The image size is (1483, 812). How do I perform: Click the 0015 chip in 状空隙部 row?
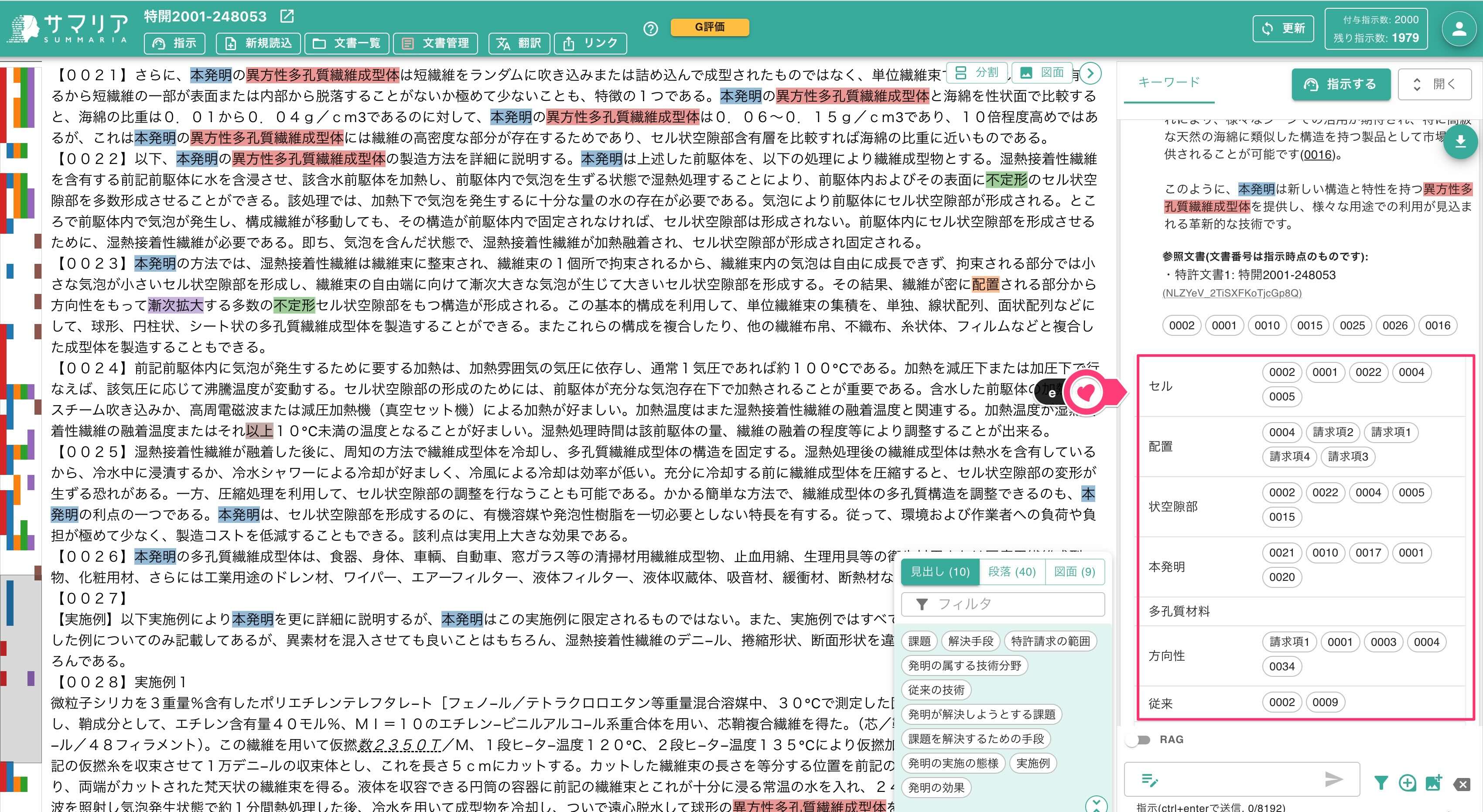(1281, 517)
